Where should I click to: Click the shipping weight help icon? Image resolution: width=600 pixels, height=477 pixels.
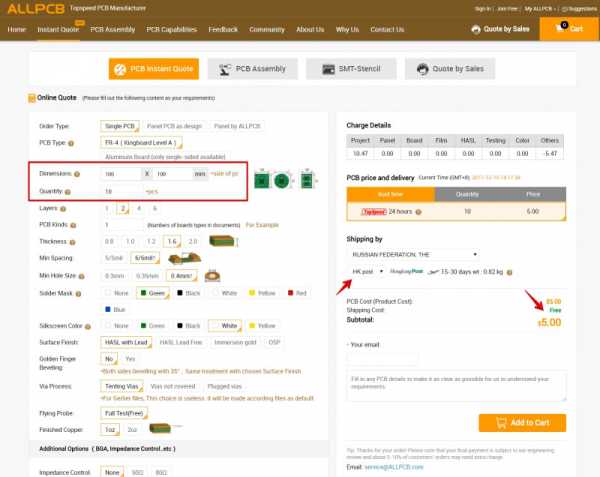tap(509, 272)
